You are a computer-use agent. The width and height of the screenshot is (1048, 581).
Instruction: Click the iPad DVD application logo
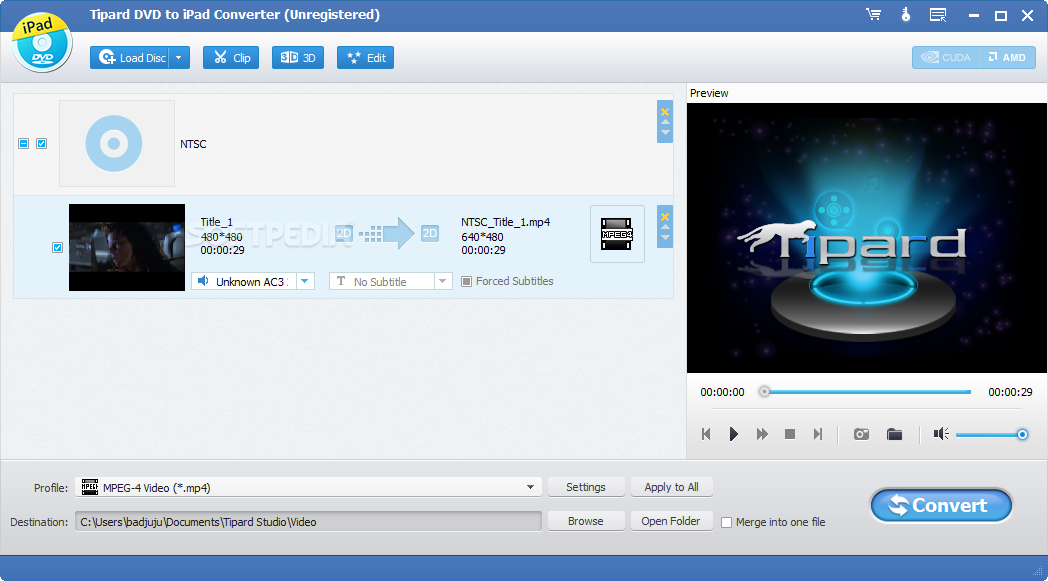tap(41, 42)
